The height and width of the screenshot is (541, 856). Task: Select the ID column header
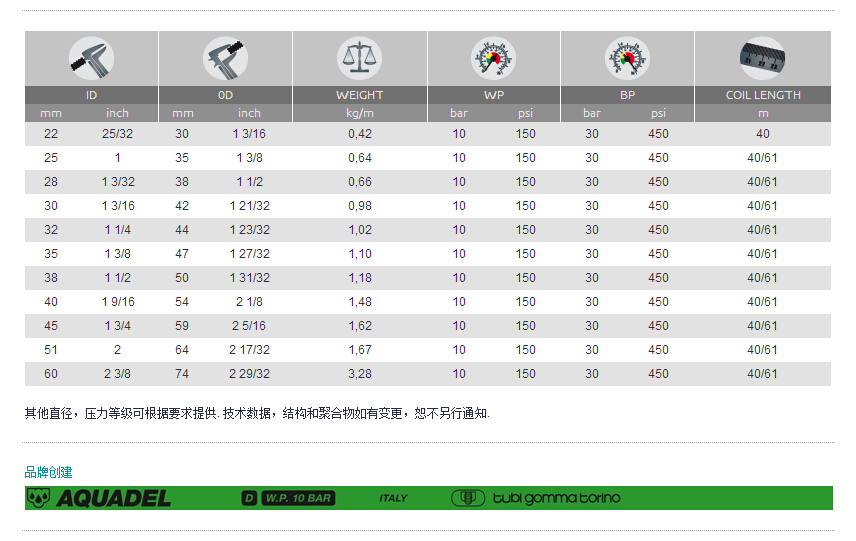(x=91, y=95)
